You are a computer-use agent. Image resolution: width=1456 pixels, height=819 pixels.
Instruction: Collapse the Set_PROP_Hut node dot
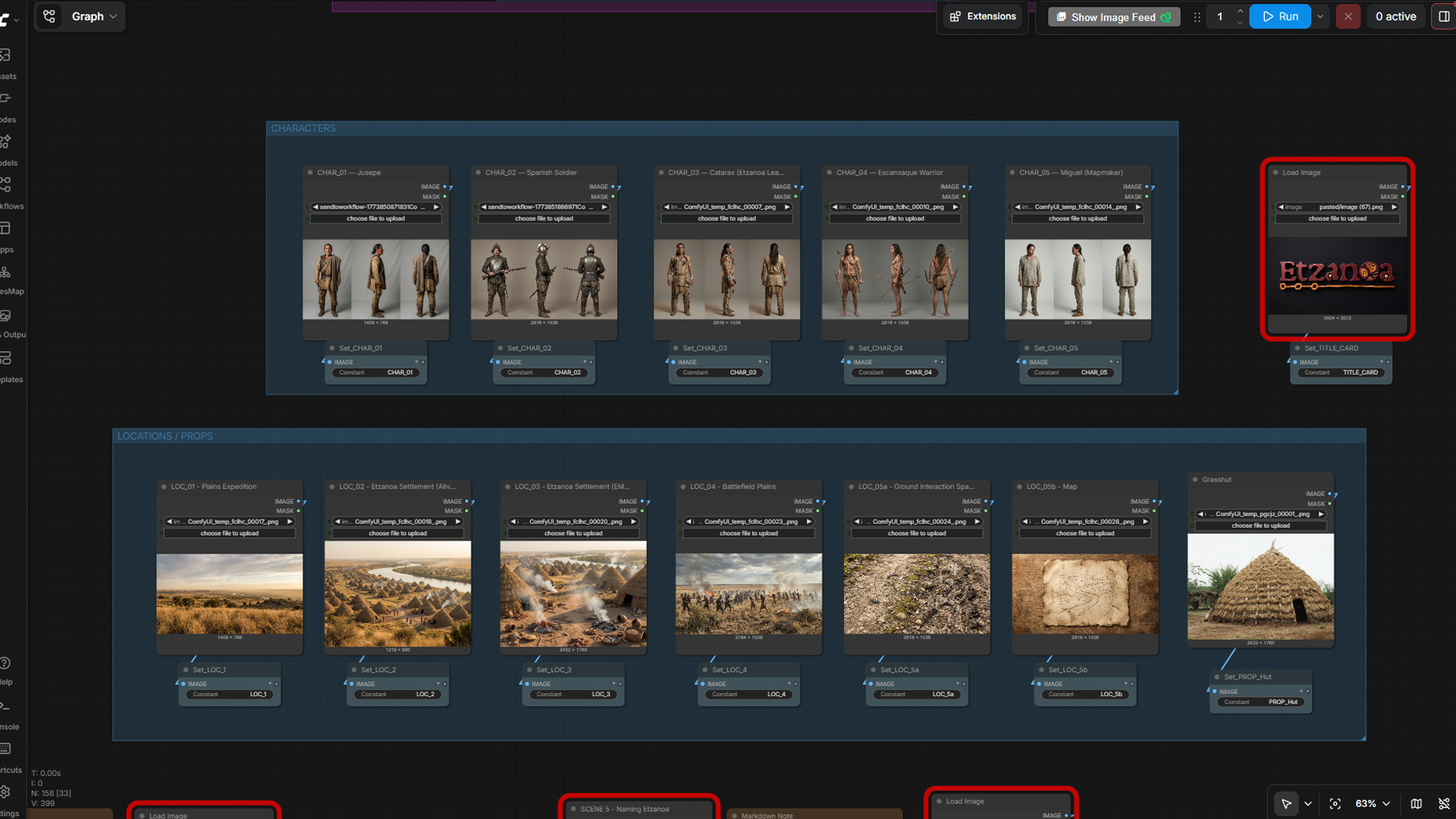[x=1217, y=676]
